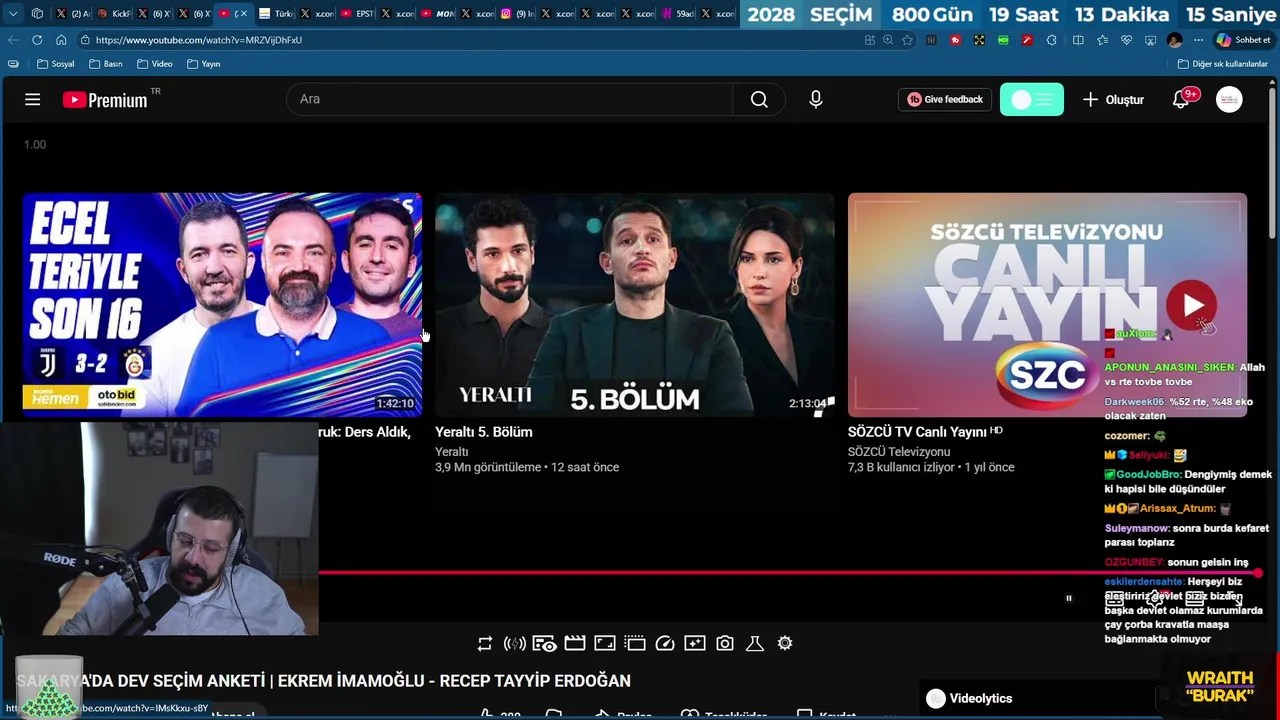Screen dimensions: 1280x720
Task: Click the Oluştur create button
Action: pos(1113,99)
